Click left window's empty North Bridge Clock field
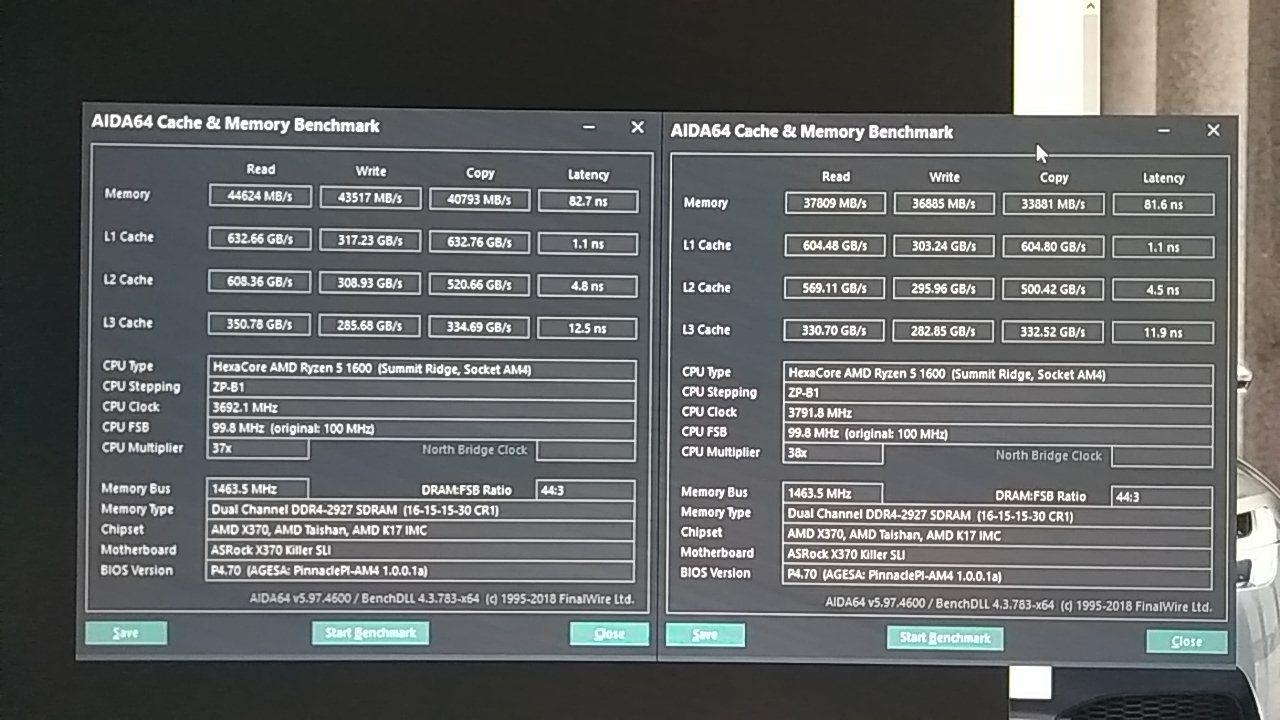 tap(585, 451)
